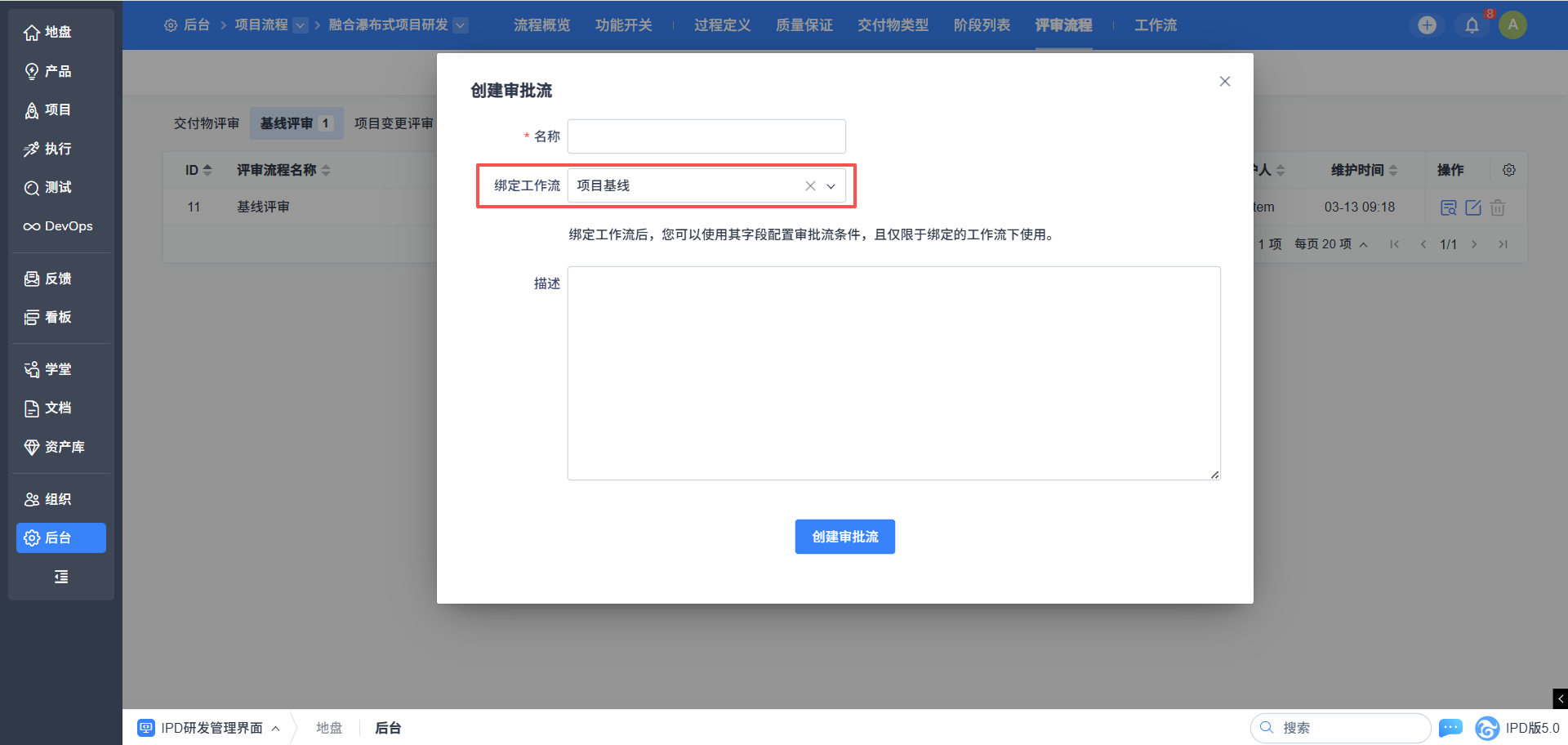The width and height of the screenshot is (1568, 745).
Task: Click the 创建审批流 submit button
Action: (x=845, y=537)
